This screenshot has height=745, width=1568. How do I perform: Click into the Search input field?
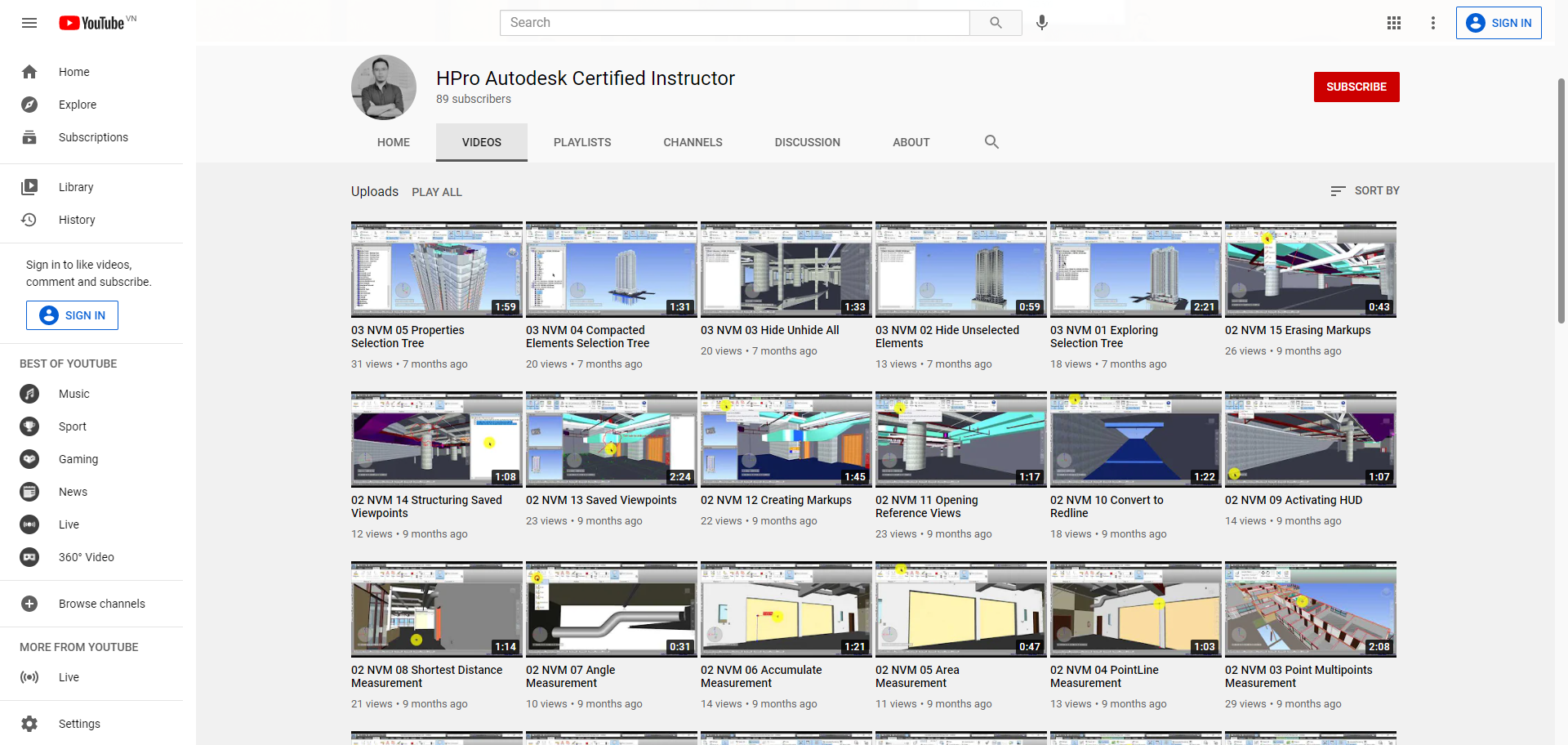pyautogui.click(x=734, y=23)
